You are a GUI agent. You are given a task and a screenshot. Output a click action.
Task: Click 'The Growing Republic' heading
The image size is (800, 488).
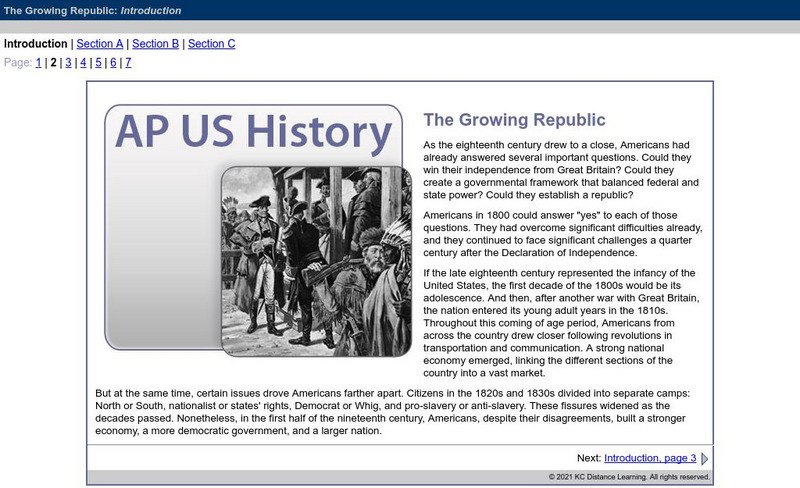coord(514,120)
